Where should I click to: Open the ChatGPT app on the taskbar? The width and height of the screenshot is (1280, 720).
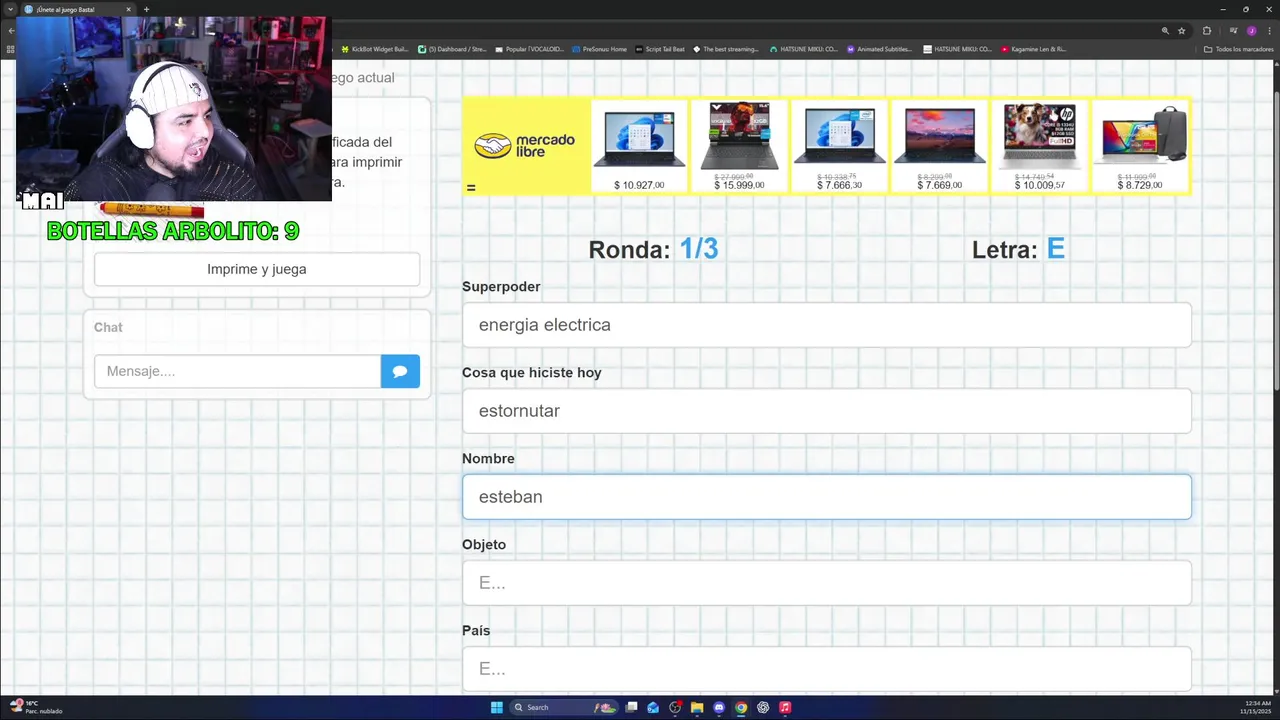pyautogui.click(x=763, y=707)
